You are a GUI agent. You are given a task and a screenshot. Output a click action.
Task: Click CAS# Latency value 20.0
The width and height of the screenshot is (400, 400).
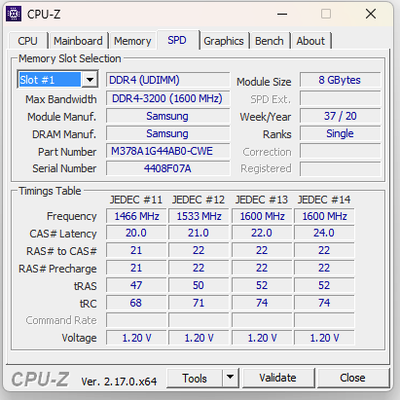click(x=136, y=233)
